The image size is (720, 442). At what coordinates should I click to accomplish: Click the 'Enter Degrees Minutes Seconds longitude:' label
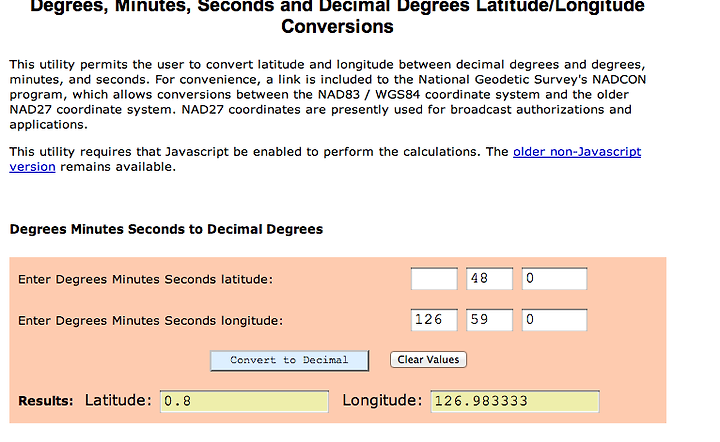pos(150,321)
